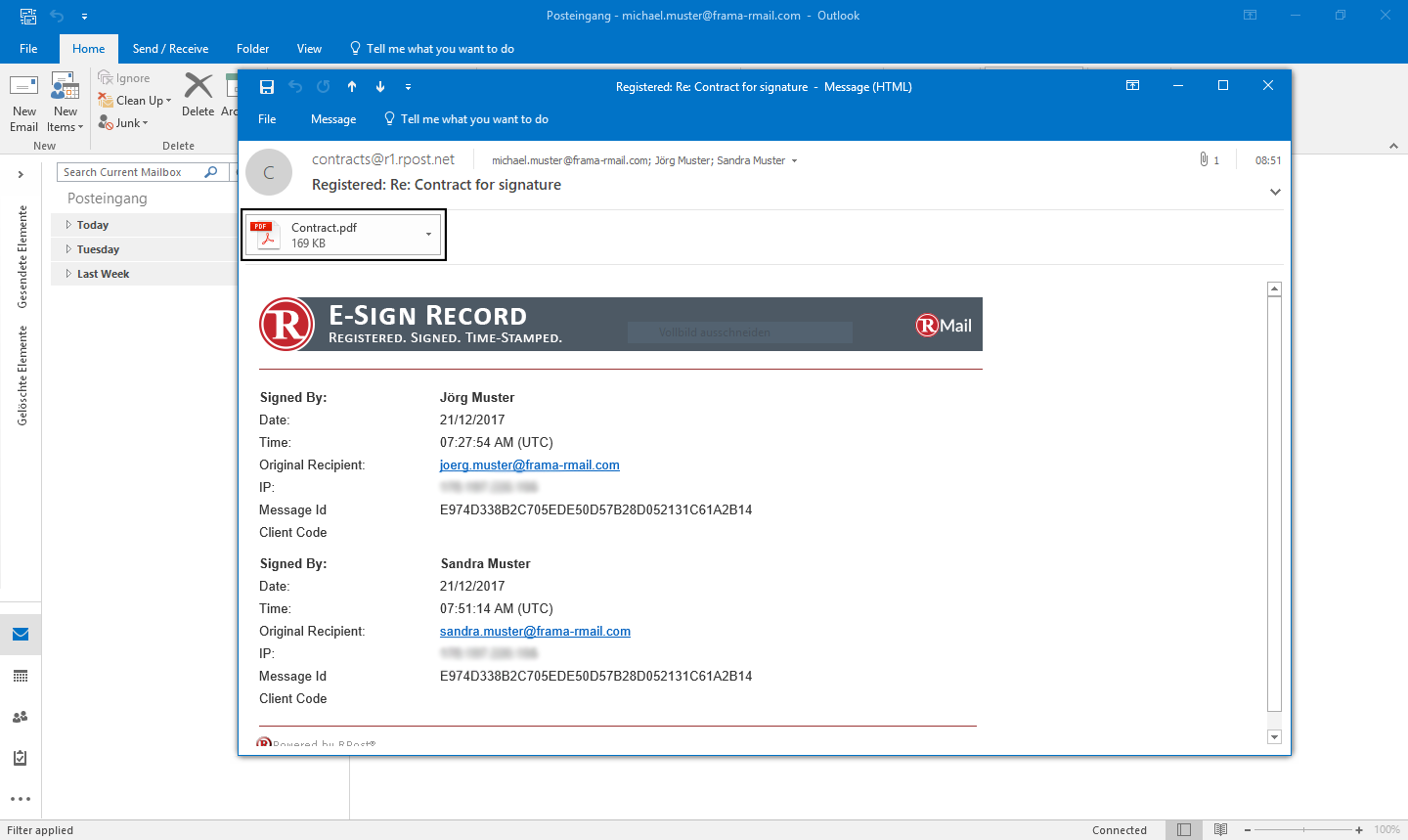The image size is (1408, 840).
Task: Open the Calendar navigation icon
Action: pyautogui.click(x=21, y=676)
